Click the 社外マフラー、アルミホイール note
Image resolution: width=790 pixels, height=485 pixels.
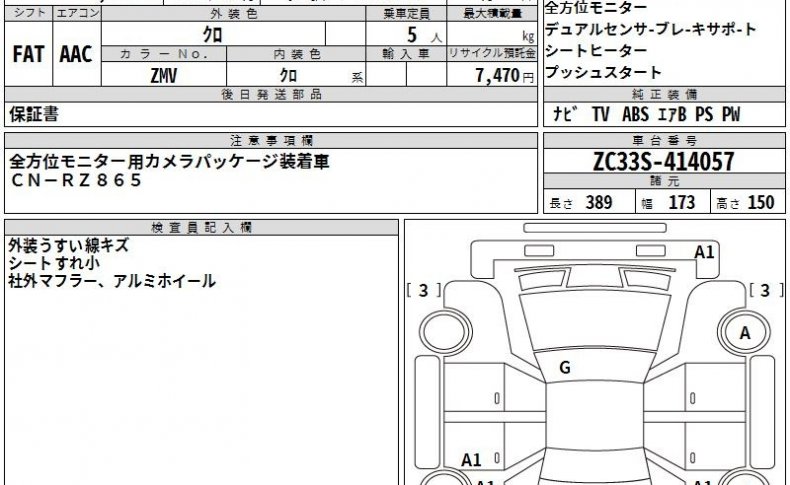pyautogui.click(x=112, y=281)
